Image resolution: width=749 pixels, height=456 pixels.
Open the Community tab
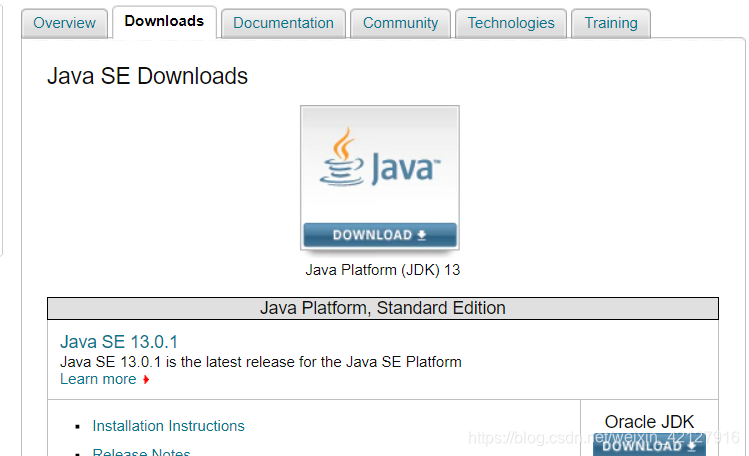click(400, 23)
